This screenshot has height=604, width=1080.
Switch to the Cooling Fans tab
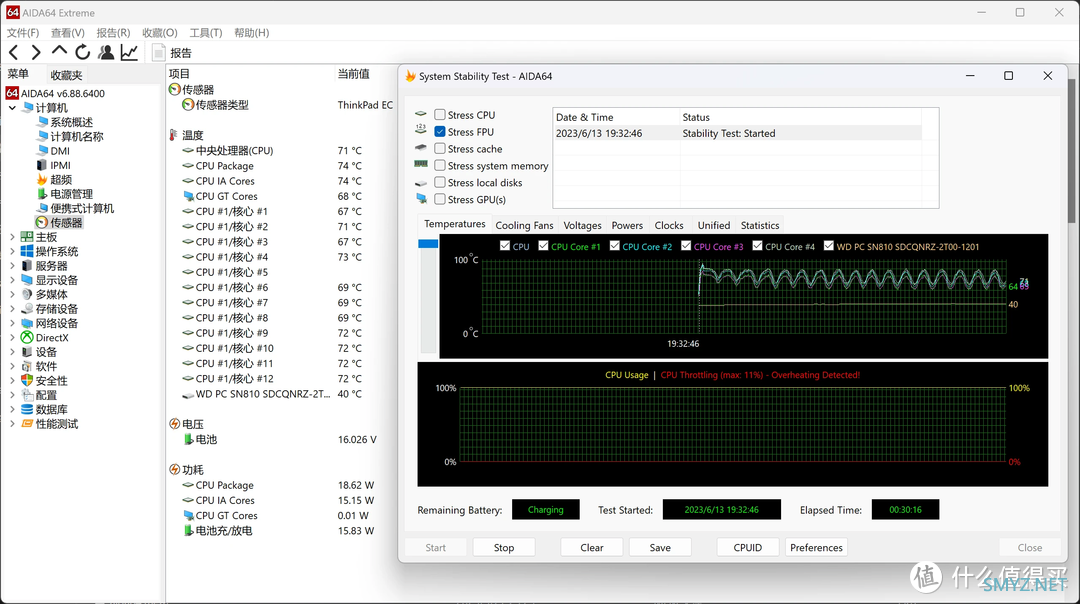coord(524,225)
